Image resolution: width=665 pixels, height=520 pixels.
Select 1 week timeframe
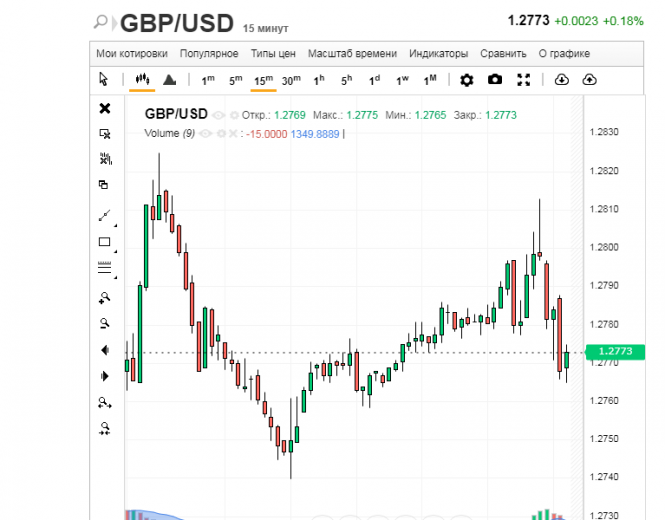(x=402, y=80)
